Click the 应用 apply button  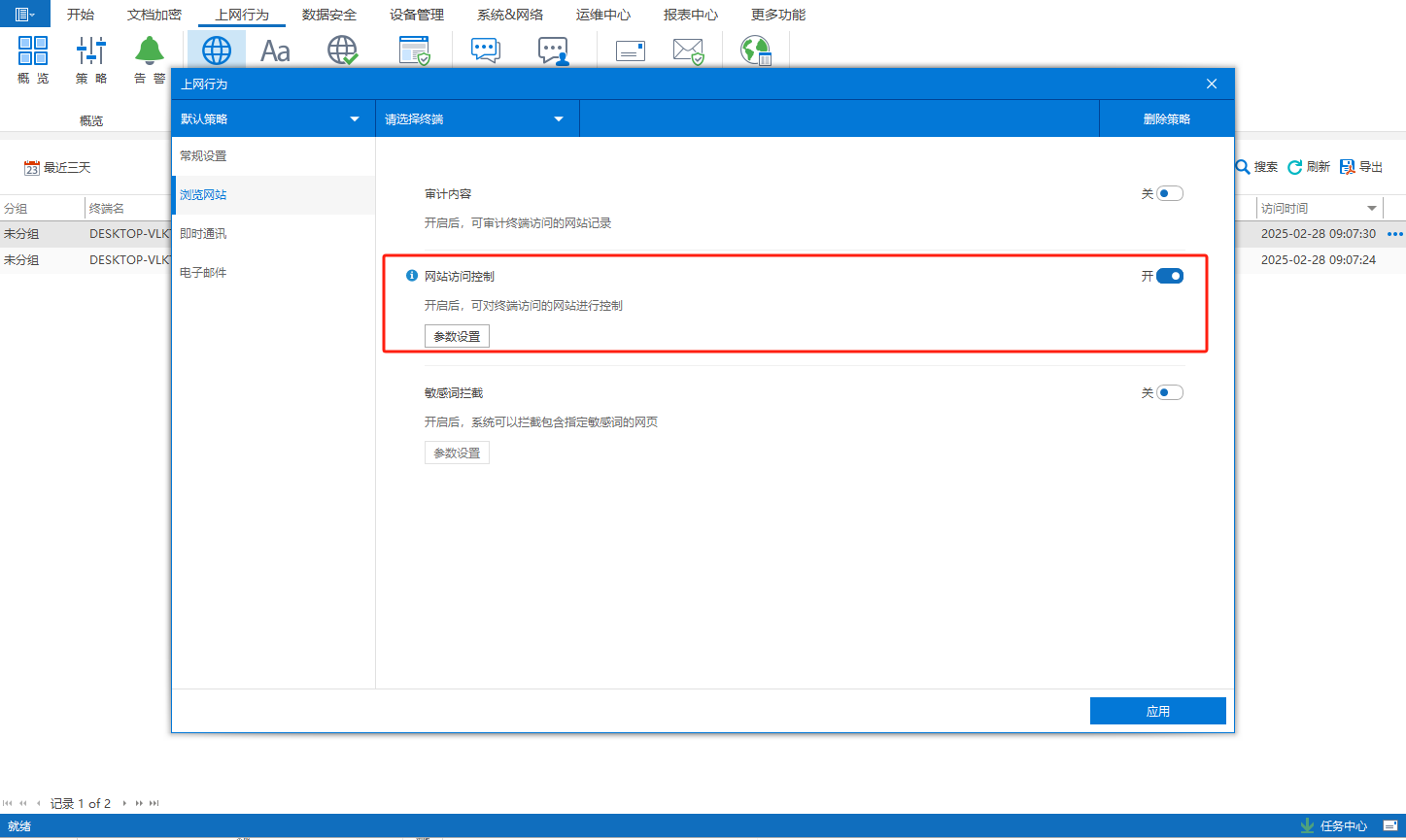click(x=1157, y=711)
